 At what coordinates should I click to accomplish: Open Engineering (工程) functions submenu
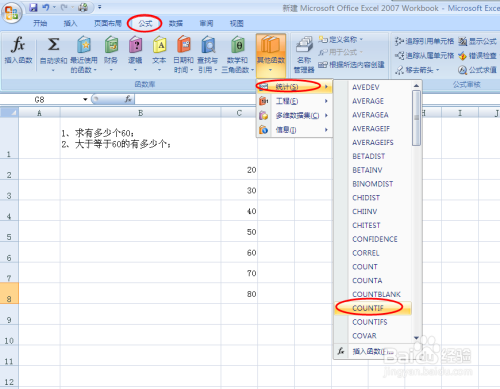point(295,101)
